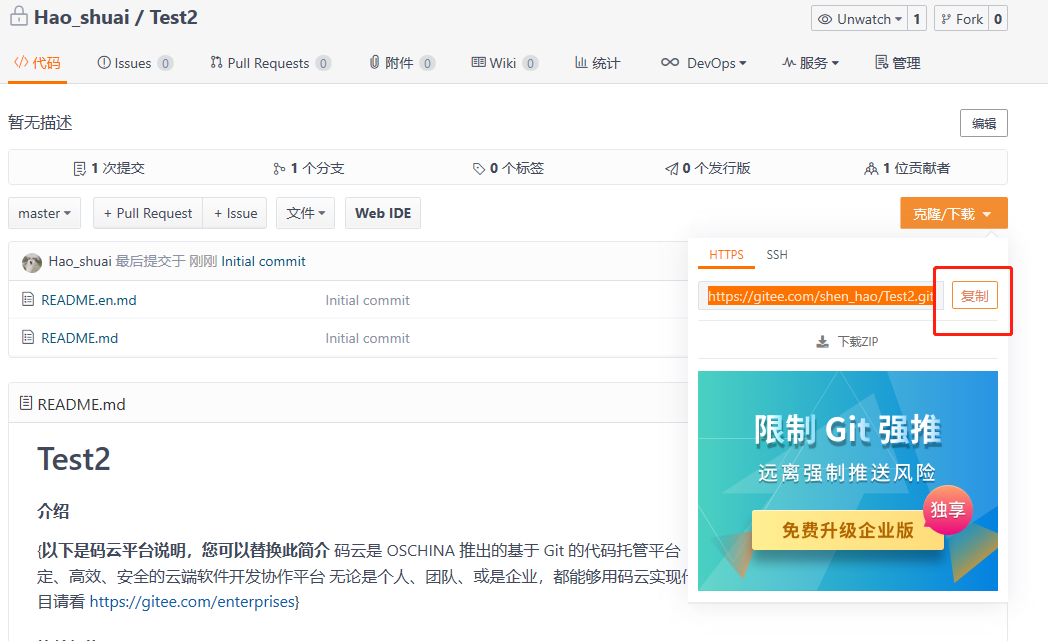
Task: Click the code brackets icon in 代码 tab
Action: [21, 62]
